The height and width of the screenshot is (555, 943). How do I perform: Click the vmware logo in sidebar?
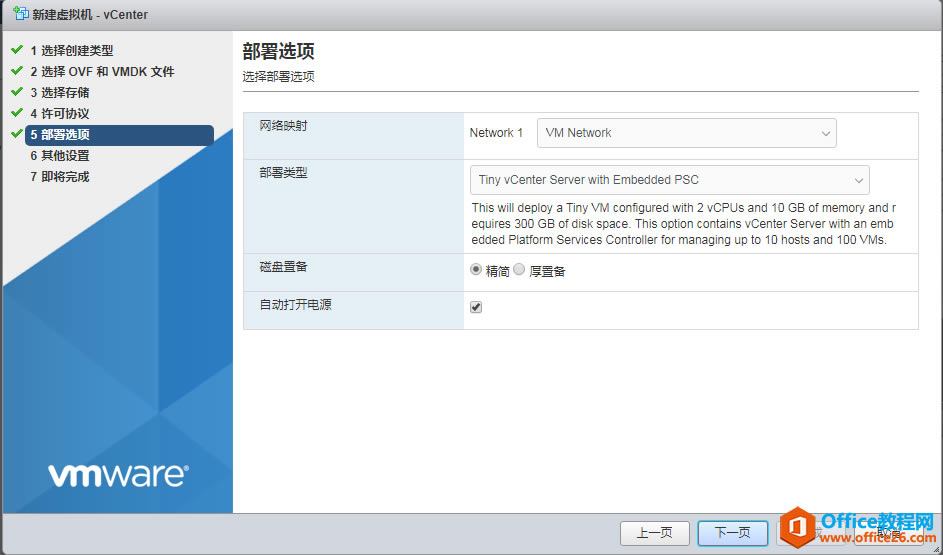[118, 475]
